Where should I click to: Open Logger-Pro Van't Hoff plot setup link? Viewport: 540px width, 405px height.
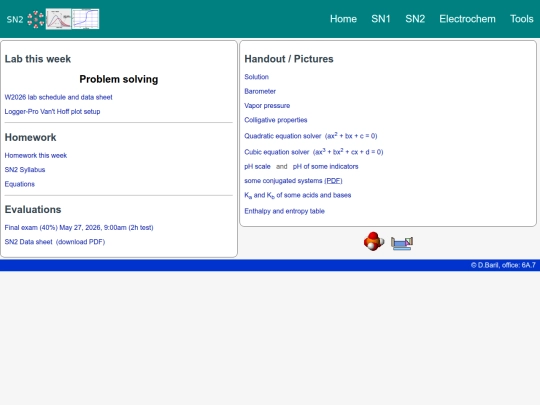[x=52, y=112]
